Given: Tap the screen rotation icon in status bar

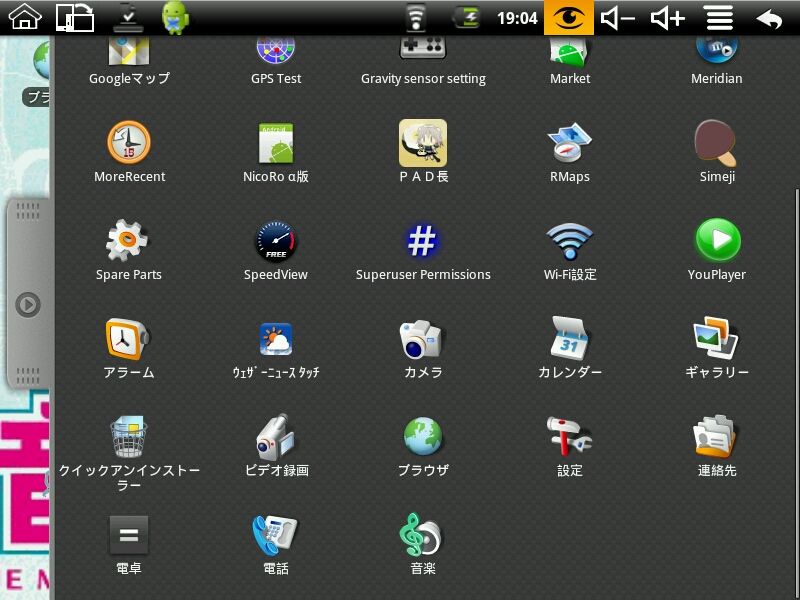Looking at the screenshot, I should pyautogui.click(x=75, y=18).
